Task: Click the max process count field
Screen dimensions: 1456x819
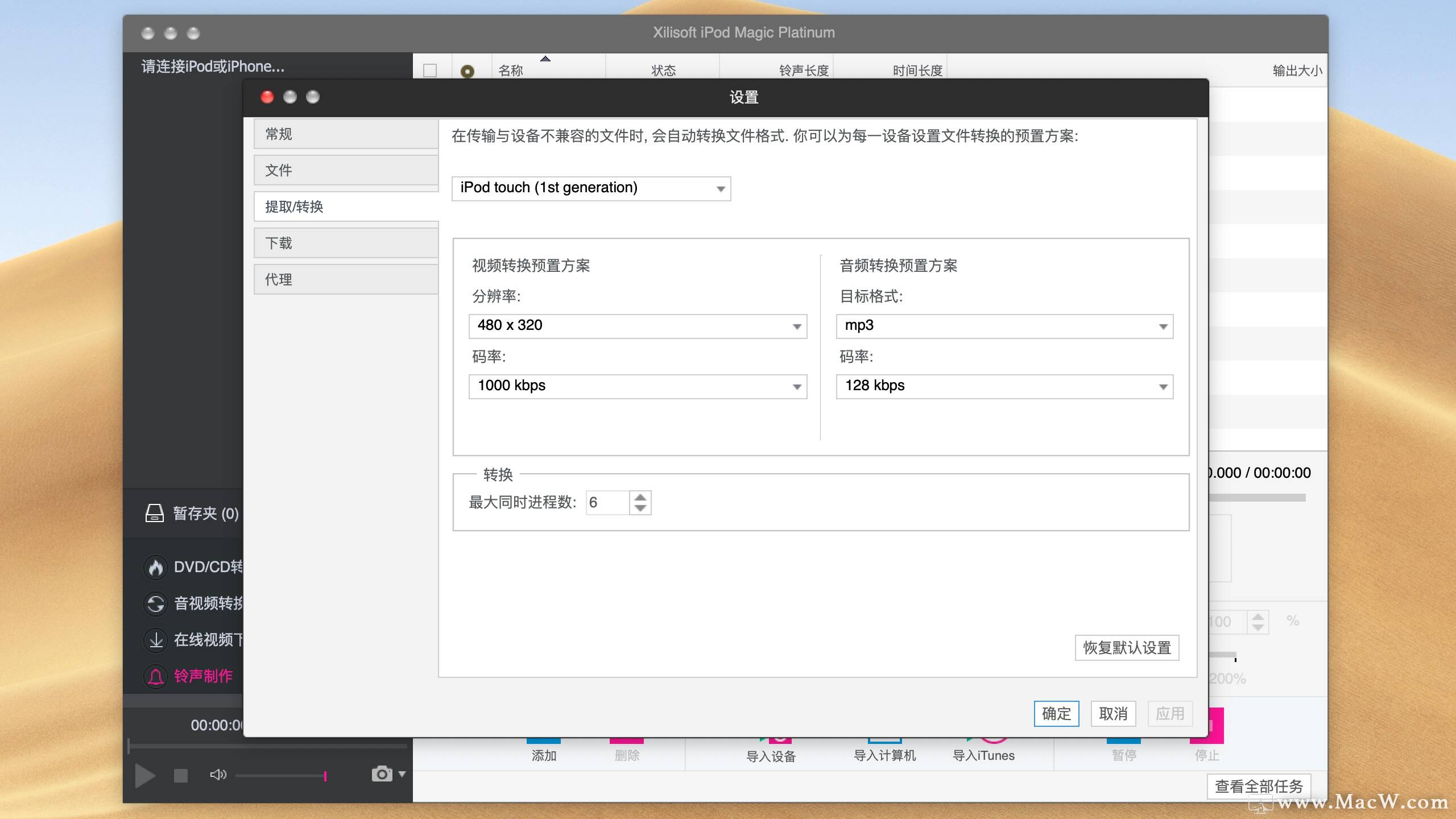Action: coord(607,503)
